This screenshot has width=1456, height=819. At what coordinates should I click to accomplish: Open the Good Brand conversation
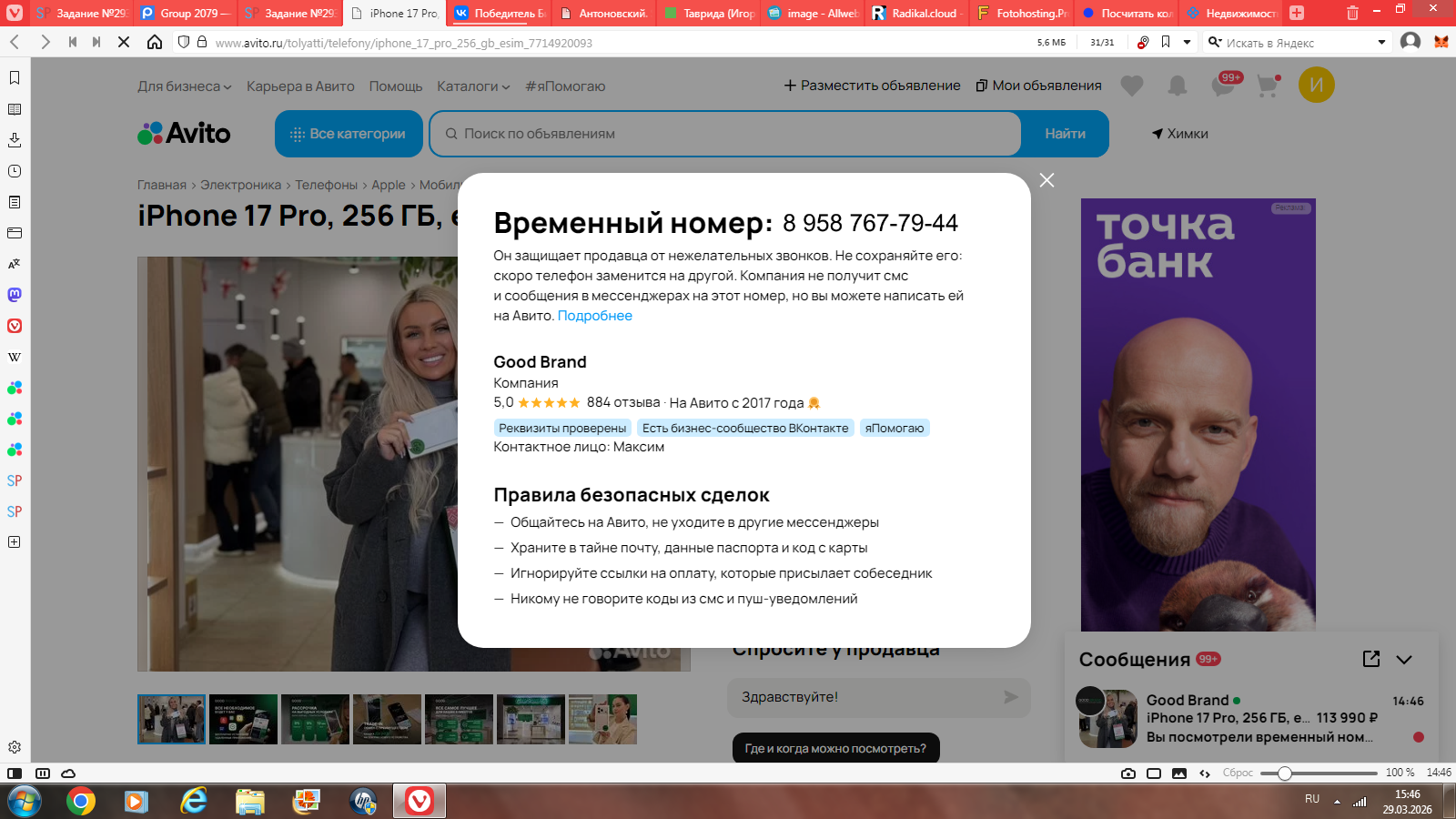click(x=1251, y=718)
